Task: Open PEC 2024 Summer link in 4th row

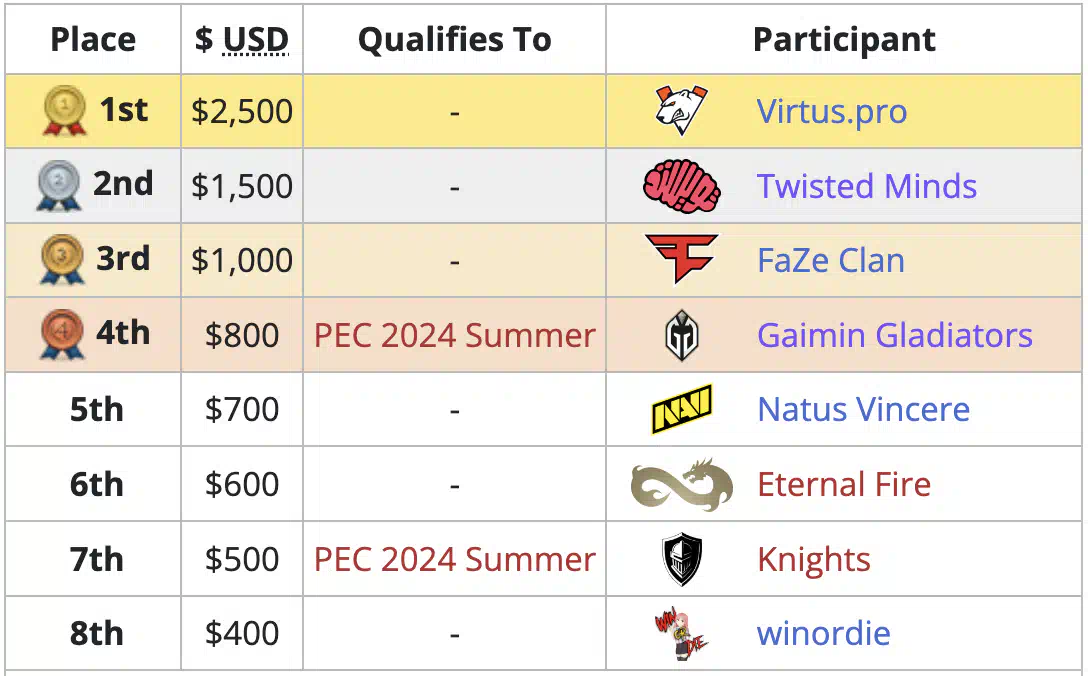Action: pos(454,336)
